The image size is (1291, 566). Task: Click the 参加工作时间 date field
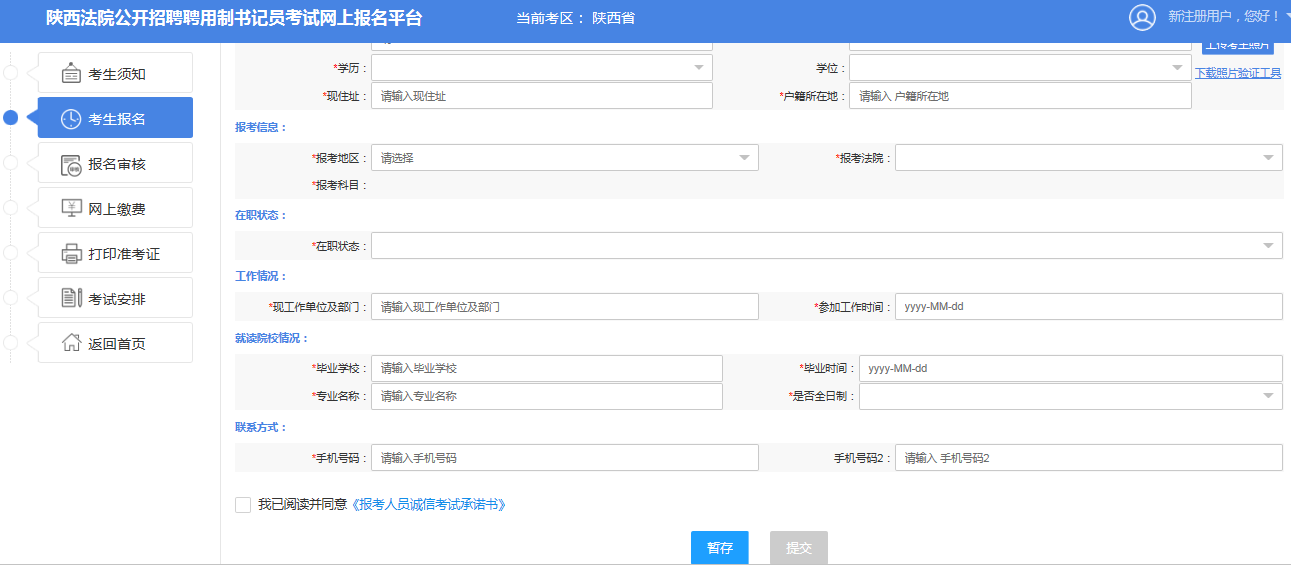pyautogui.click(x=1089, y=307)
